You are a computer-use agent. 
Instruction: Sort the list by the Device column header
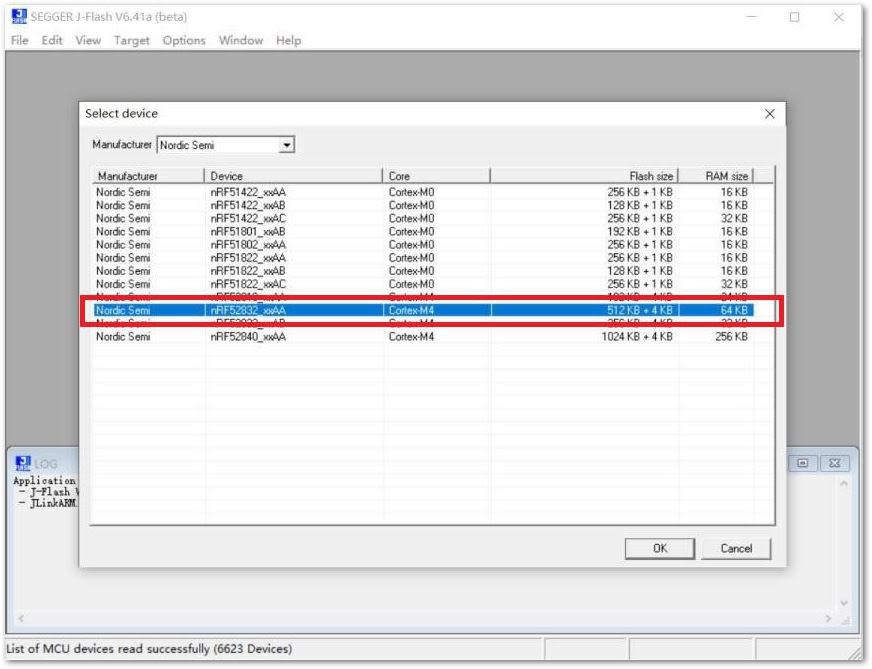click(293, 176)
